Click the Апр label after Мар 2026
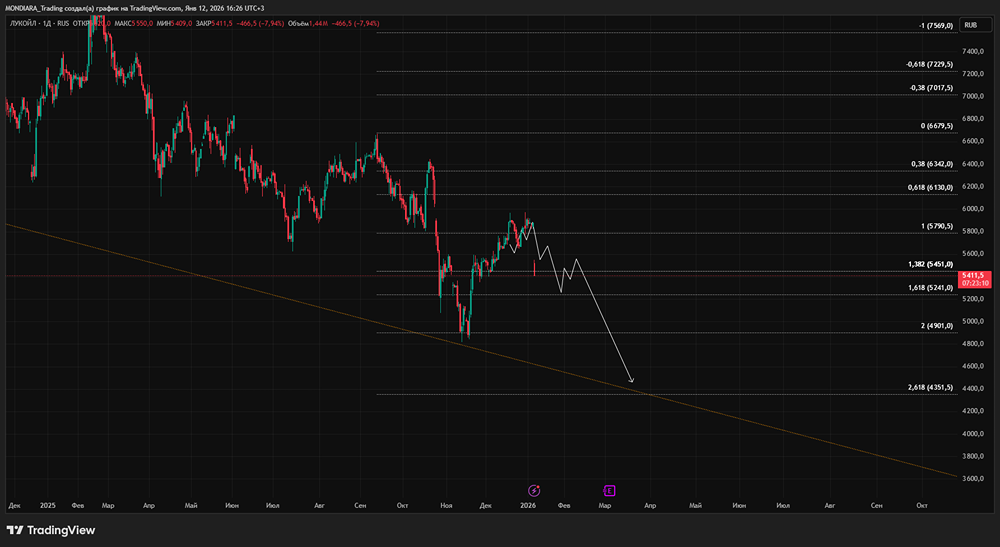Screen dimensions: 1000x547 point(650,506)
